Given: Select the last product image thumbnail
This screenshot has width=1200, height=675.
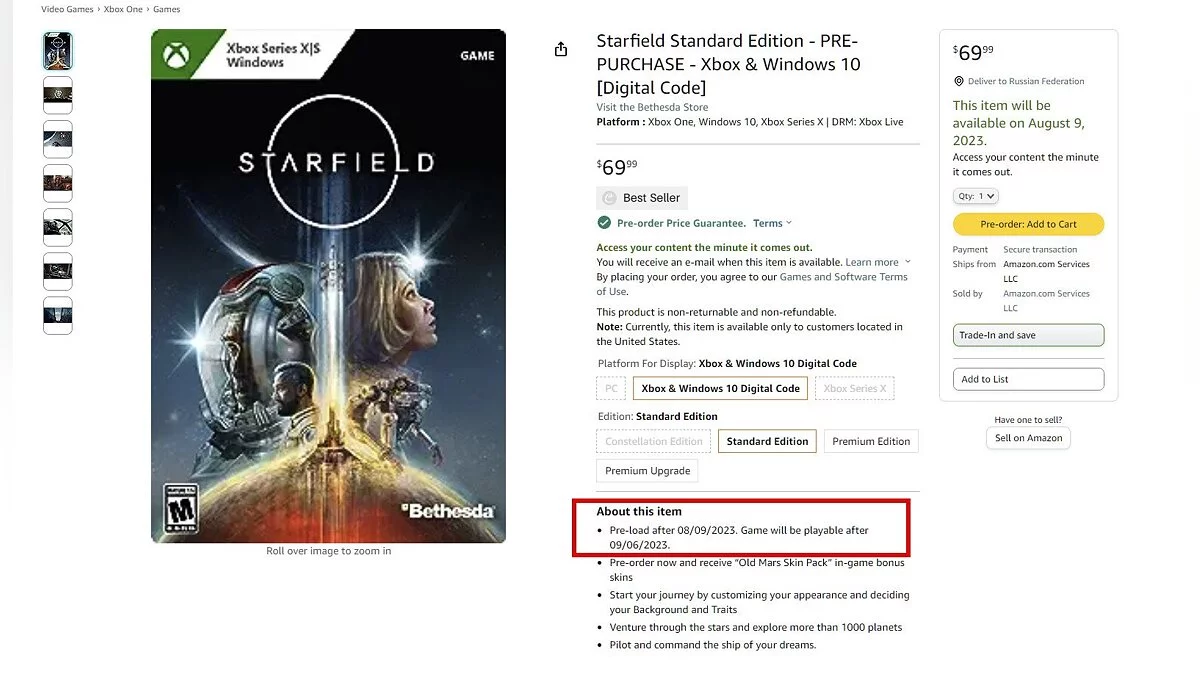Looking at the screenshot, I should pos(58,315).
